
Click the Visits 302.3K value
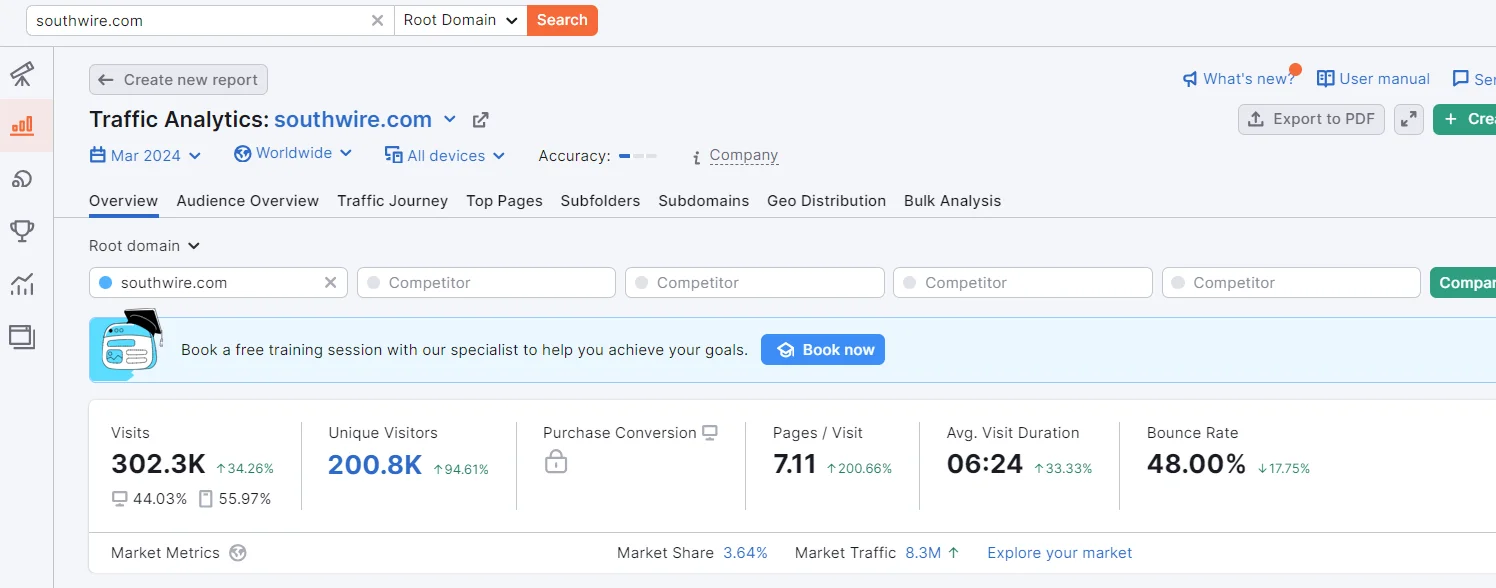click(x=158, y=465)
